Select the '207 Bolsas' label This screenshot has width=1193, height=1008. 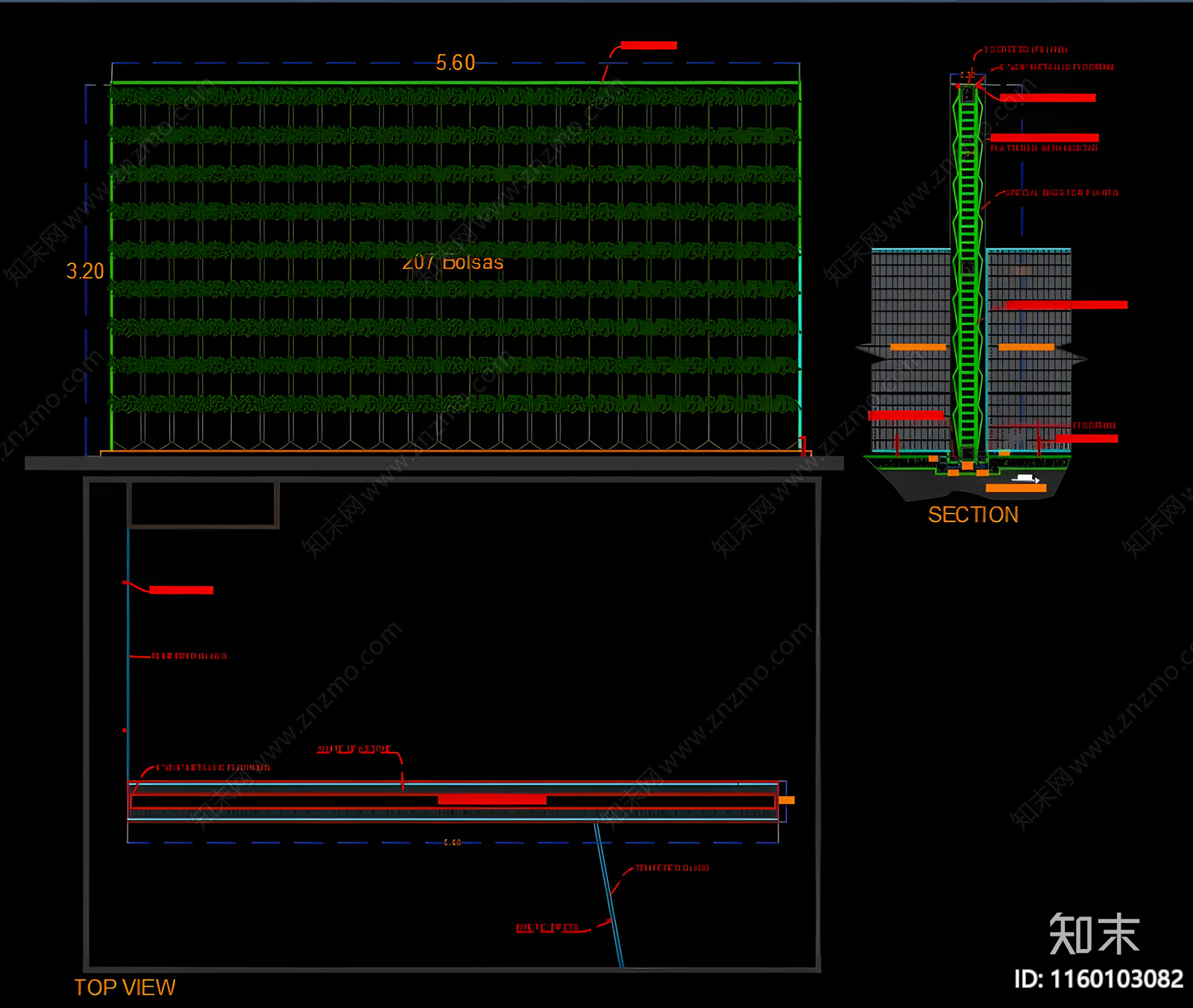point(453,262)
